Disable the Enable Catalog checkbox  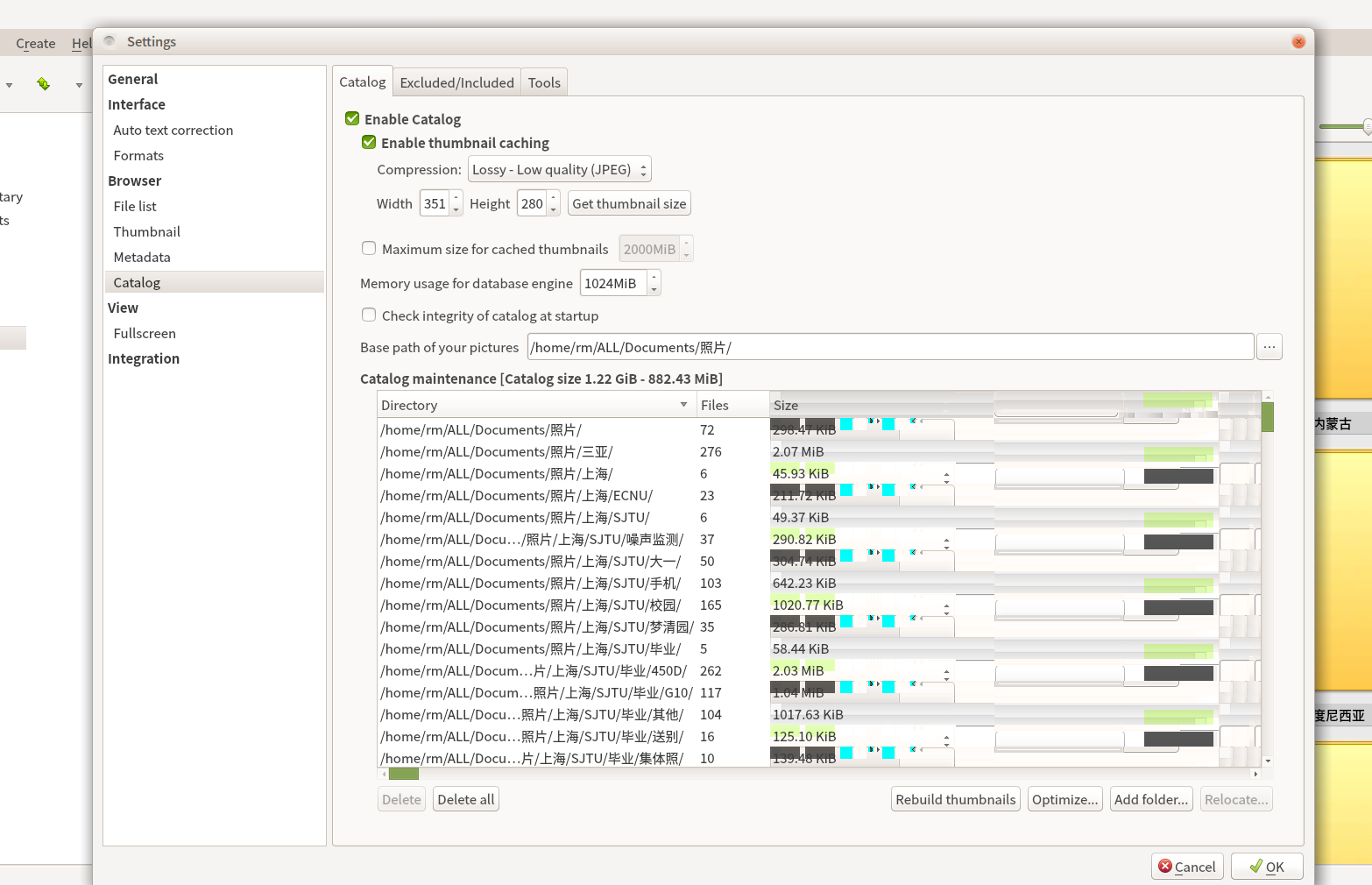click(352, 118)
